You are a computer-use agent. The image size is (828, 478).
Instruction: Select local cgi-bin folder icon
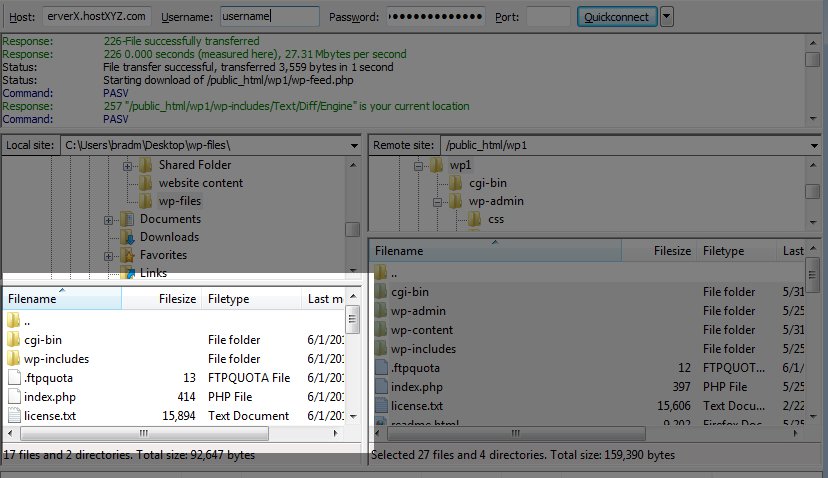coord(14,339)
